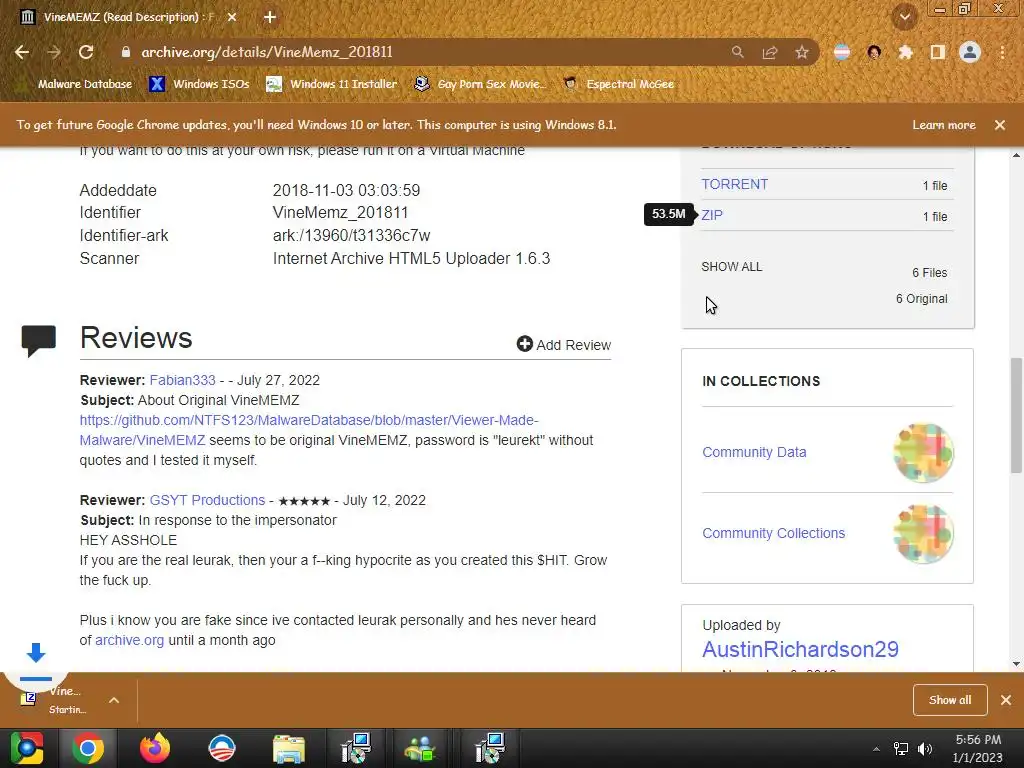This screenshot has width=1024, height=768.
Task: Open File Explorer from the taskbar
Action: tap(289, 748)
